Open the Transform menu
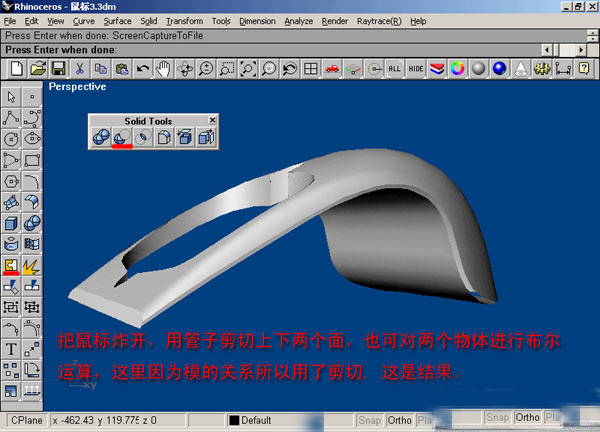This screenshot has width=600, height=432. (x=184, y=20)
